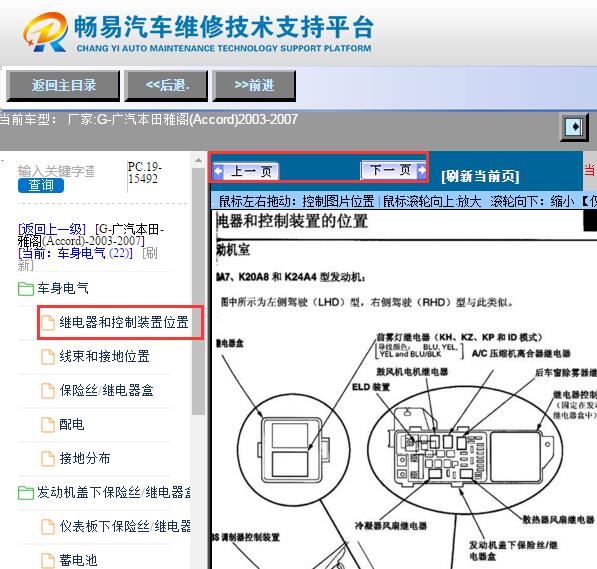Click the 返回上一级 link
This screenshot has height=569, width=597.
[x=52, y=229]
